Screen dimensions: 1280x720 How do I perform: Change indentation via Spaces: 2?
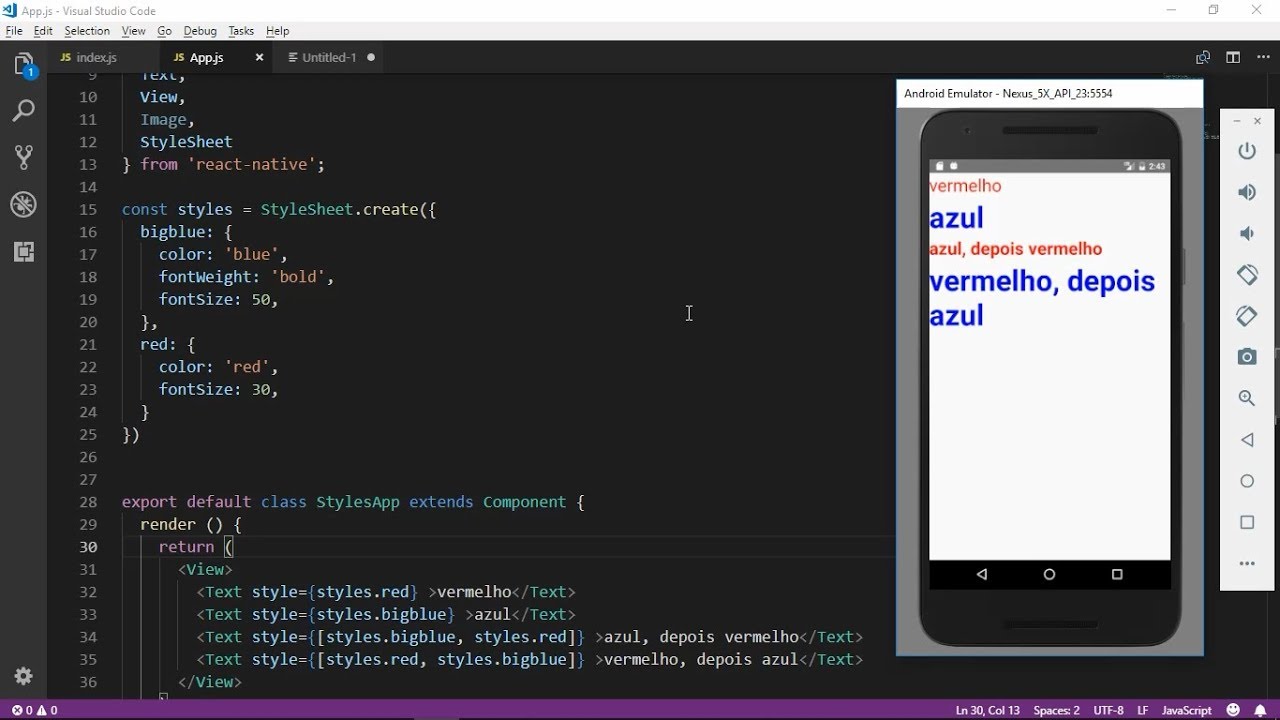(1057, 710)
